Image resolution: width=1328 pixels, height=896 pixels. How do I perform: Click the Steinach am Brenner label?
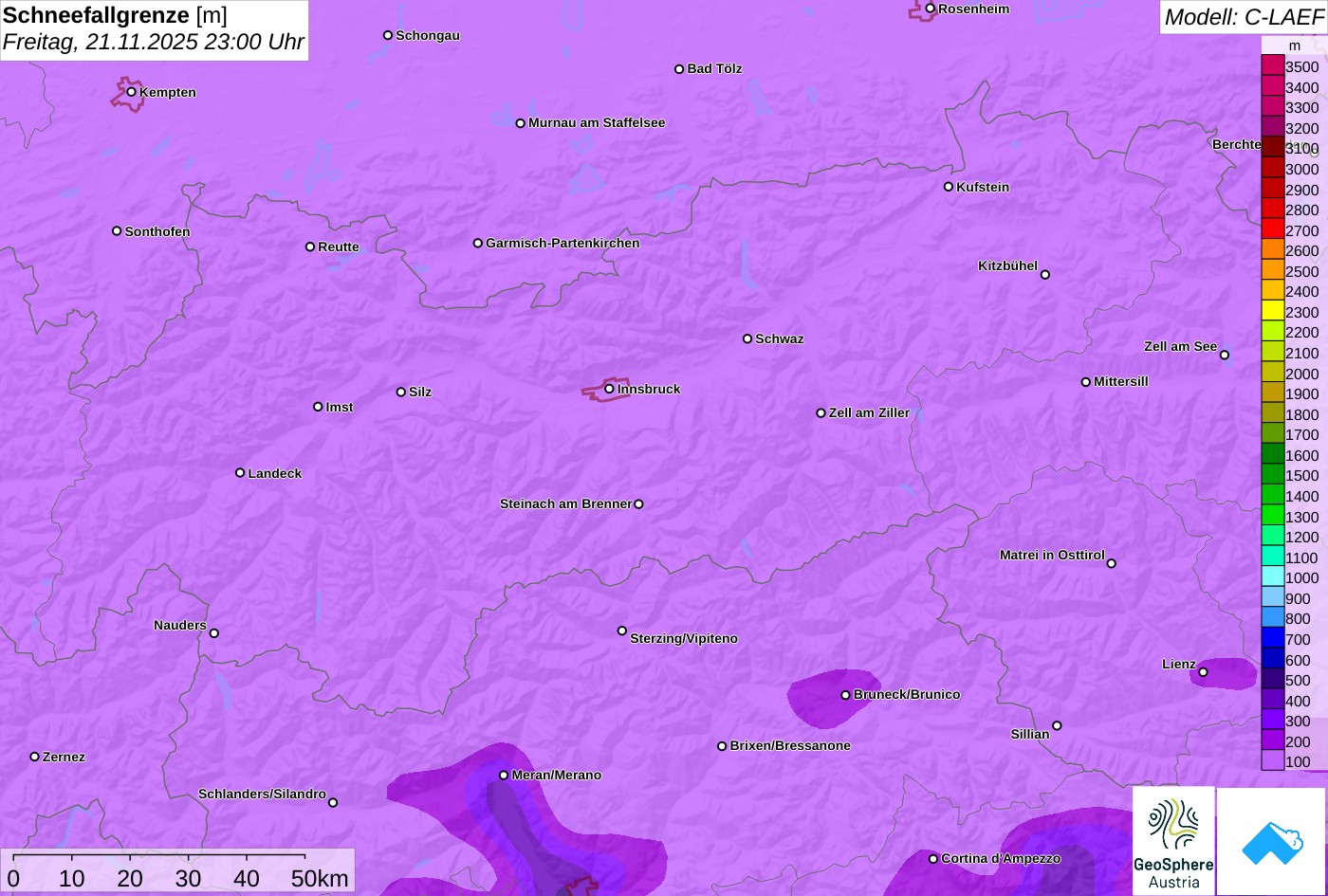(x=565, y=503)
